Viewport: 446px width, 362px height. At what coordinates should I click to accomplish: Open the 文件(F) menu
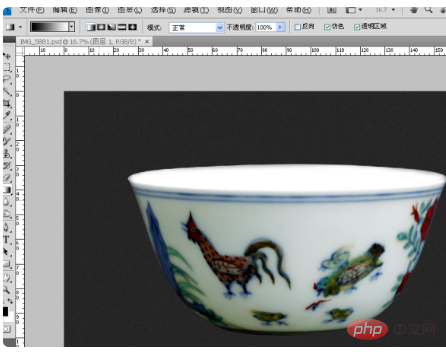click(32, 10)
